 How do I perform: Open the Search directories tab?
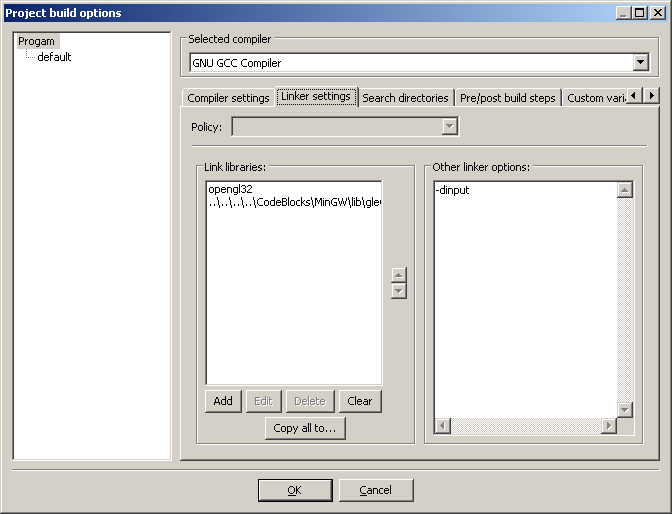click(405, 98)
